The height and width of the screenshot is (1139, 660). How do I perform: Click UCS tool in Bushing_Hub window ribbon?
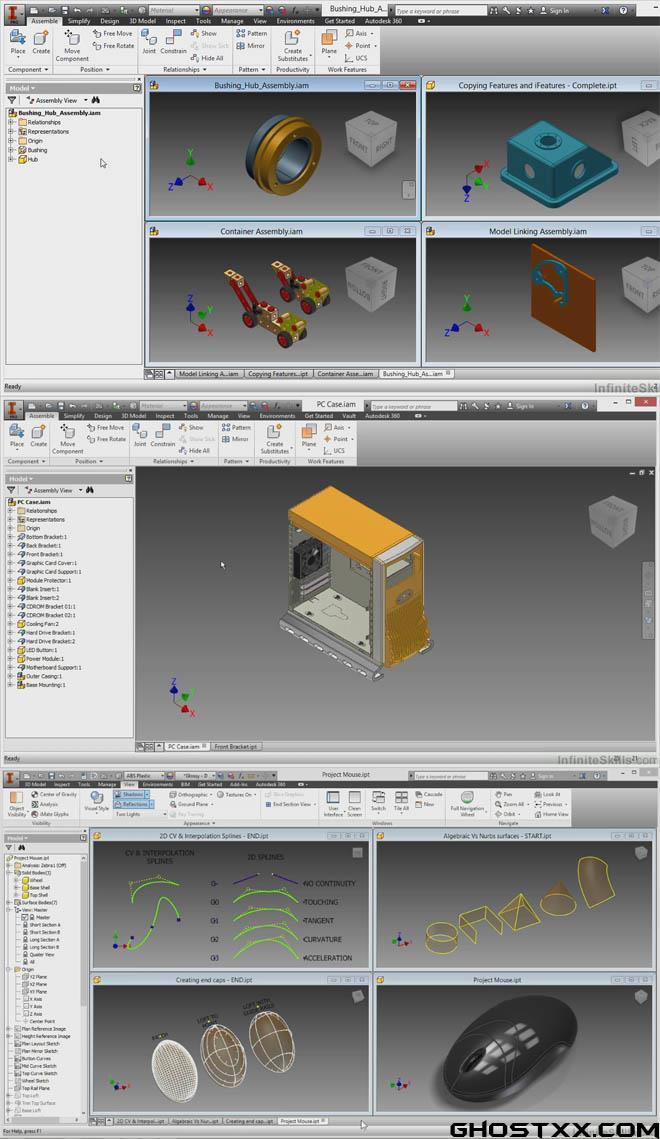click(x=356, y=58)
